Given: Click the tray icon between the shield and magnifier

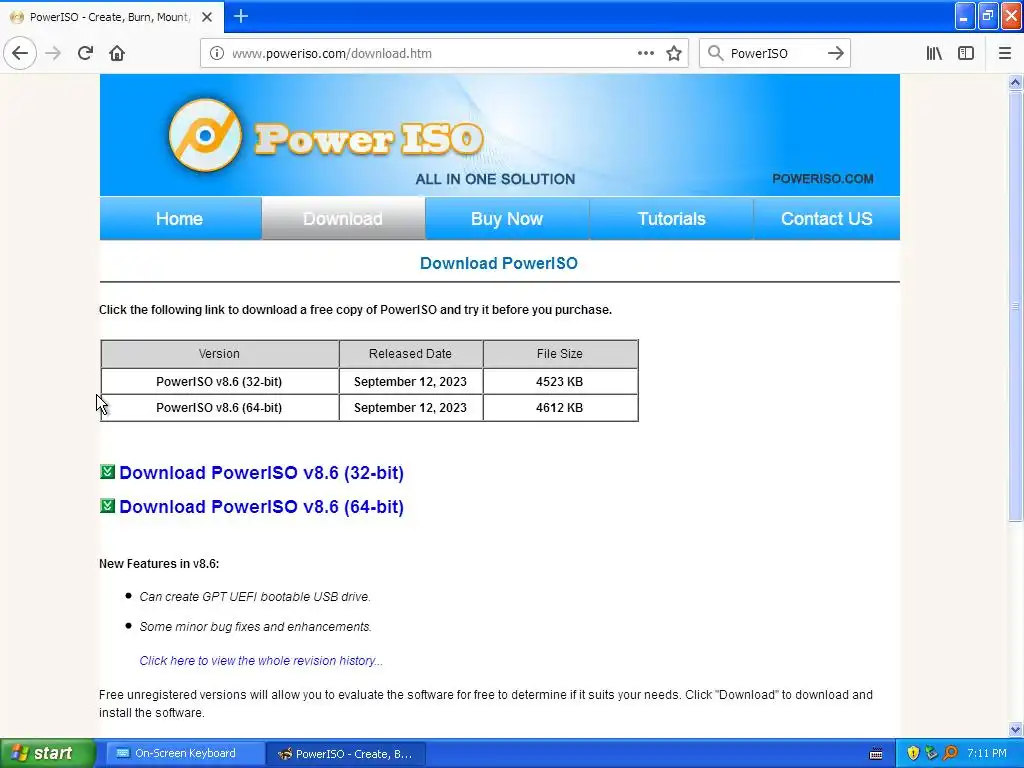Looking at the screenshot, I should pos(931,753).
